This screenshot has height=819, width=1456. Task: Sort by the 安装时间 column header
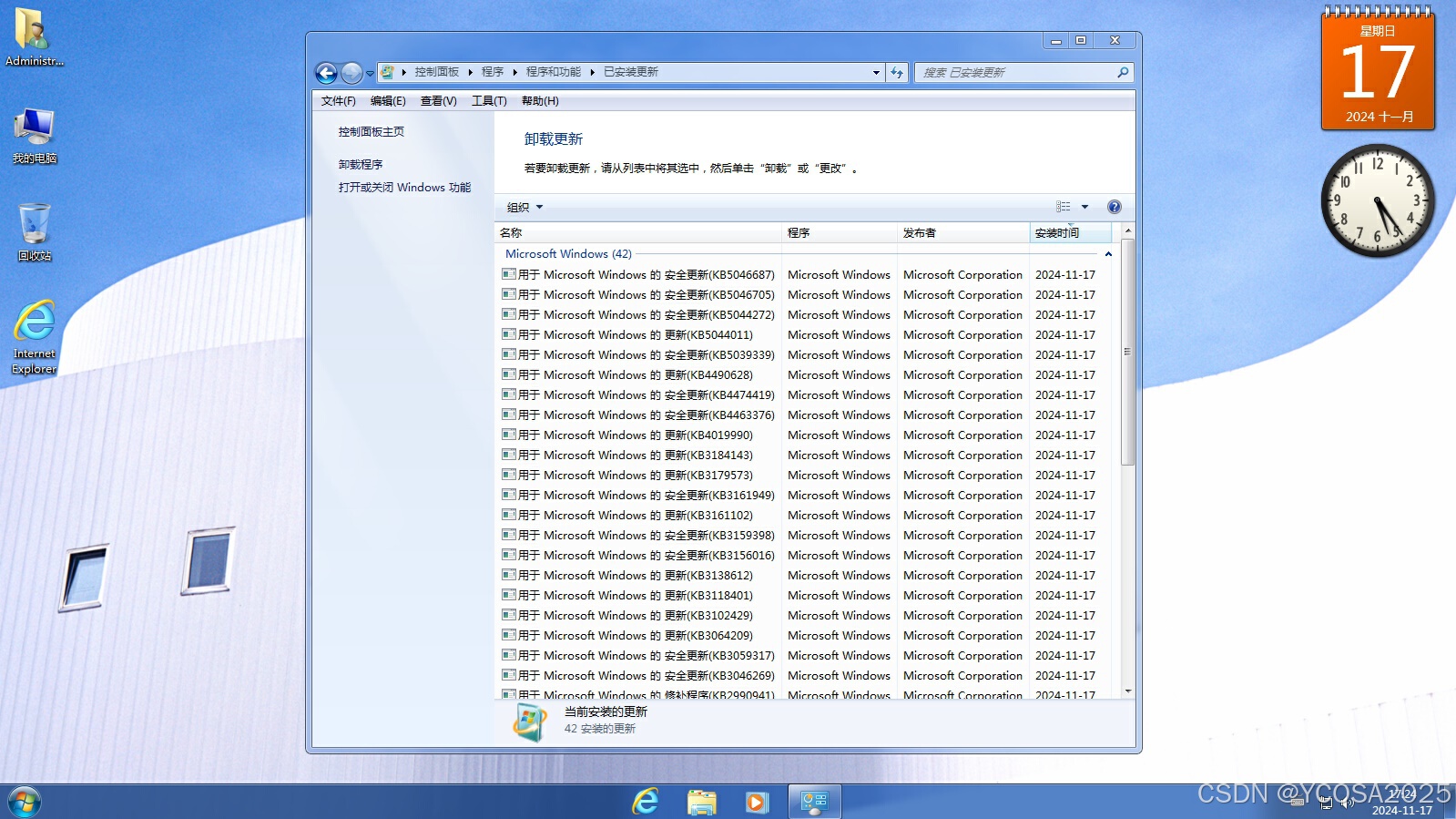pos(1070,233)
